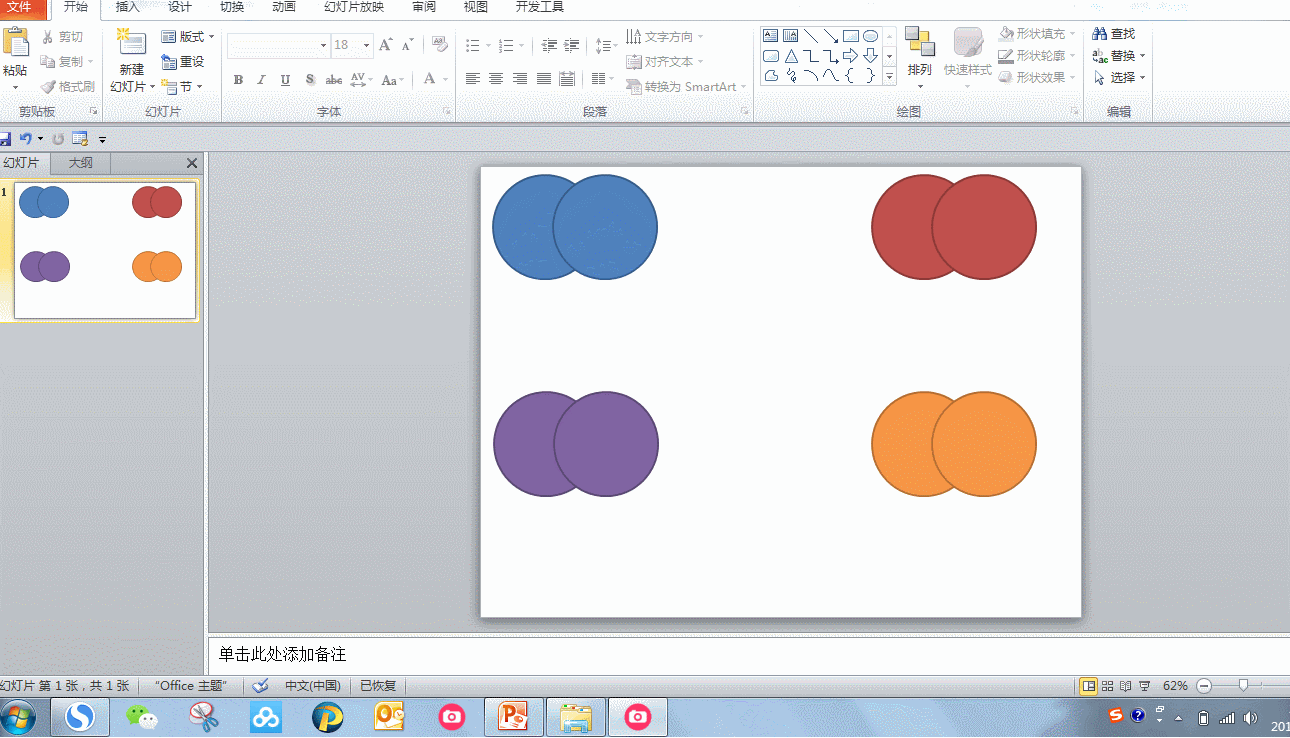Image resolution: width=1290 pixels, height=738 pixels.
Task: Open the Animations (动画) ribbon tab
Action: click(284, 7)
